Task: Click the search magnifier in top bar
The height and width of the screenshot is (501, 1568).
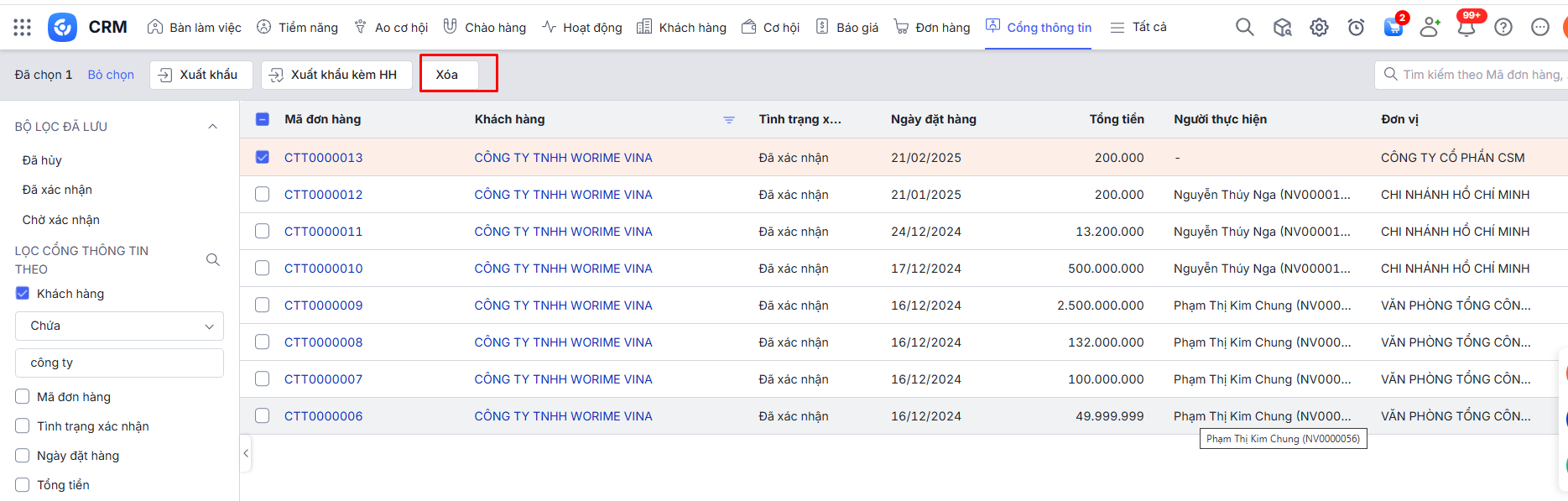Action: coord(1244,28)
